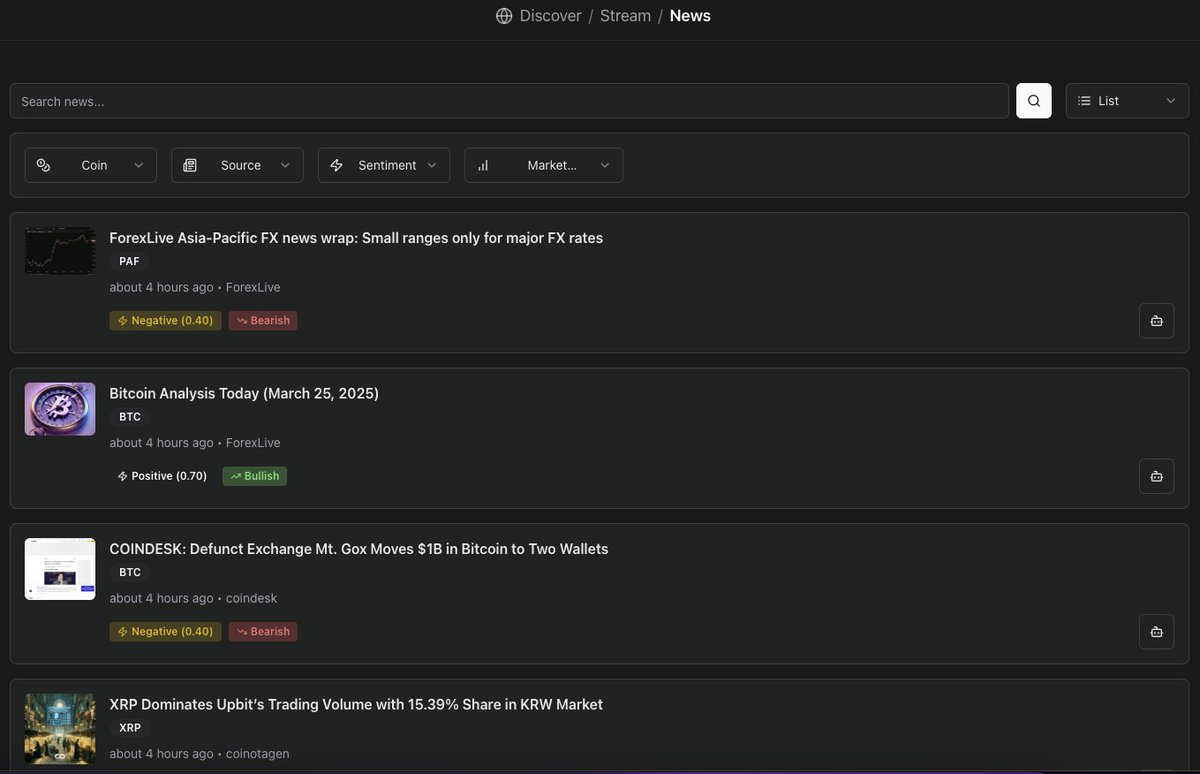Click the XRP coin tag
This screenshot has height=774, width=1200.
pyautogui.click(x=130, y=728)
